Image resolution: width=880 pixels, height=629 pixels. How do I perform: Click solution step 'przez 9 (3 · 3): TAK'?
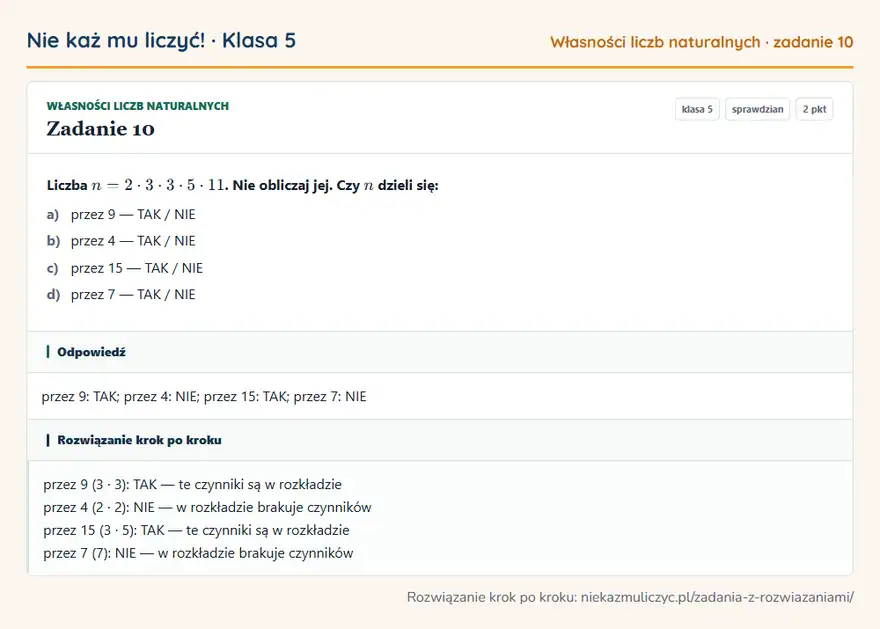tap(192, 484)
